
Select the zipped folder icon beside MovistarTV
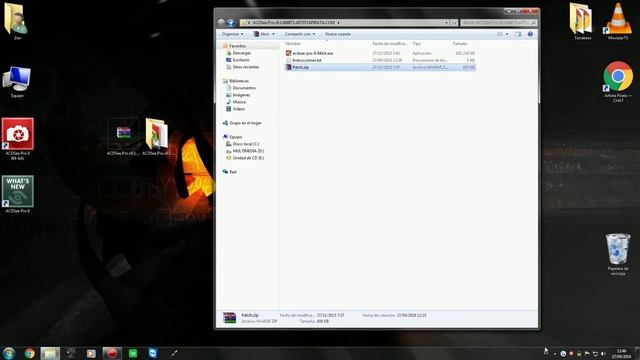coord(582,21)
